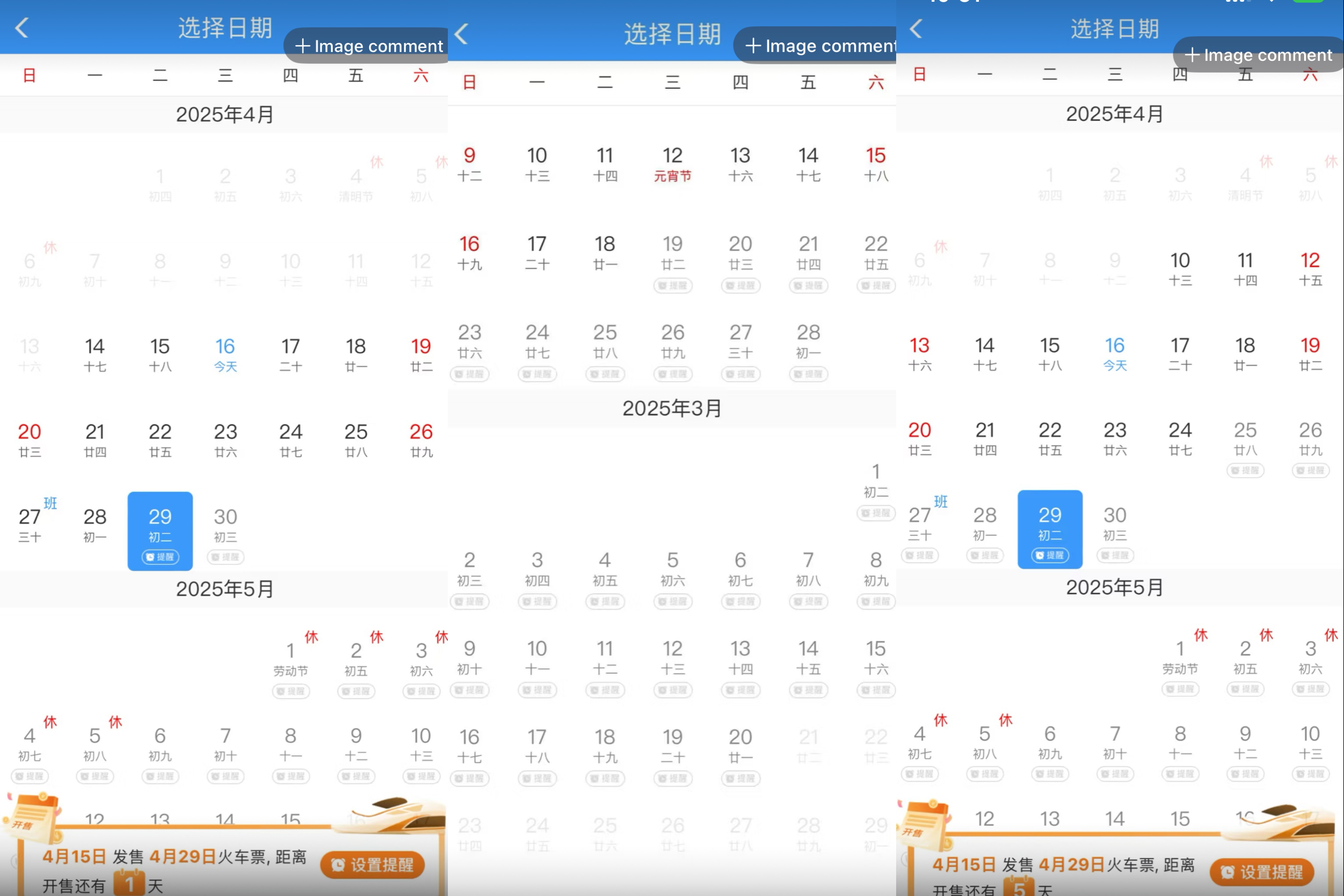Tap the 提醒 badge under March 1, middle panel
The height and width of the screenshot is (896, 1344).
pyautogui.click(x=876, y=513)
